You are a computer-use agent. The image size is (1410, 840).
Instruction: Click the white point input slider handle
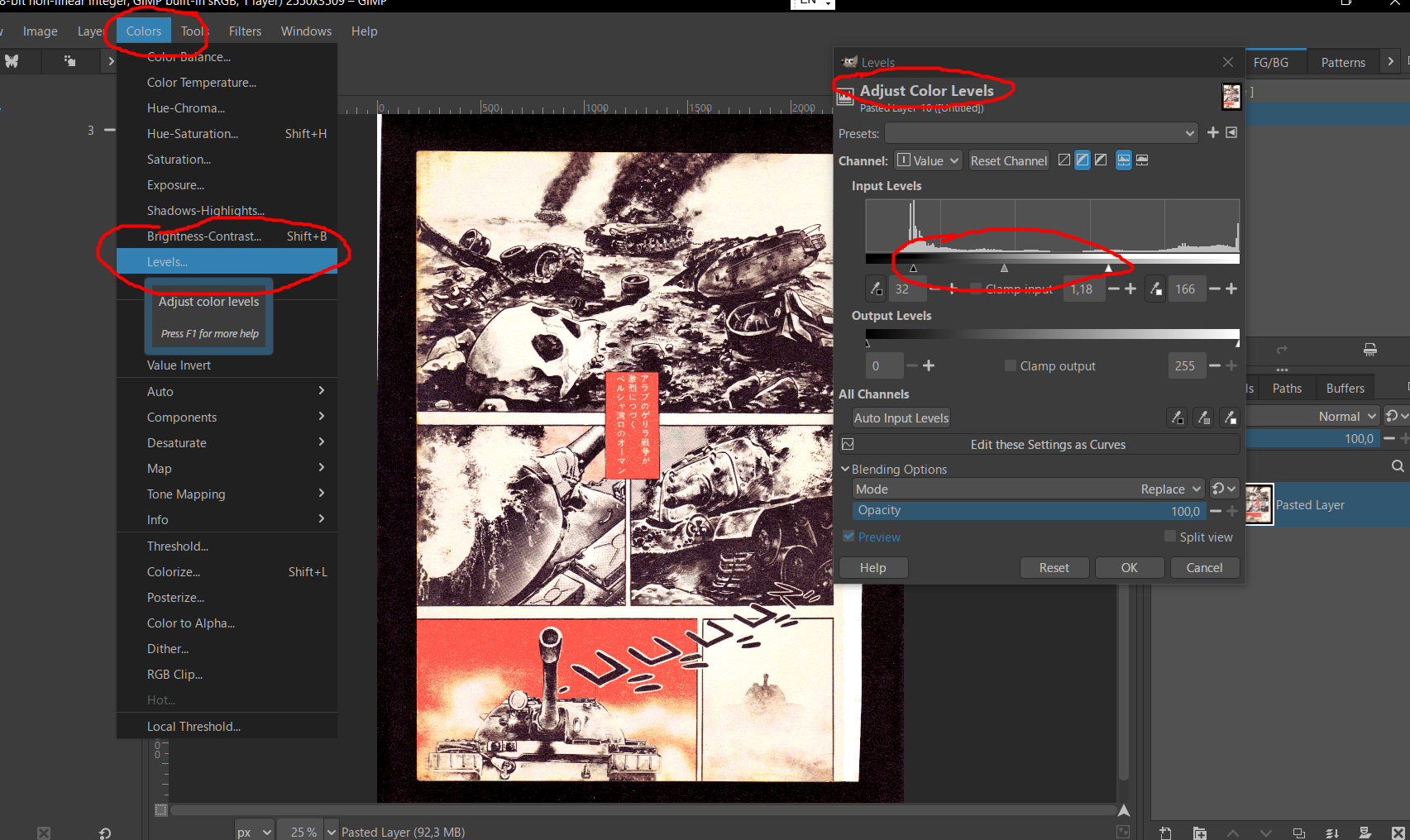pyautogui.click(x=1108, y=268)
